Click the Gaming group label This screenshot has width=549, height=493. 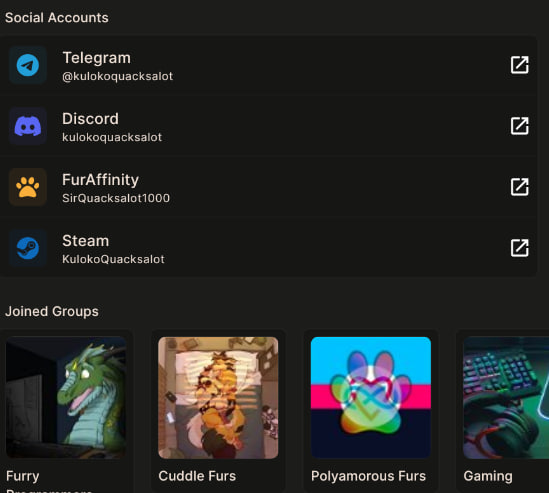click(488, 477)
